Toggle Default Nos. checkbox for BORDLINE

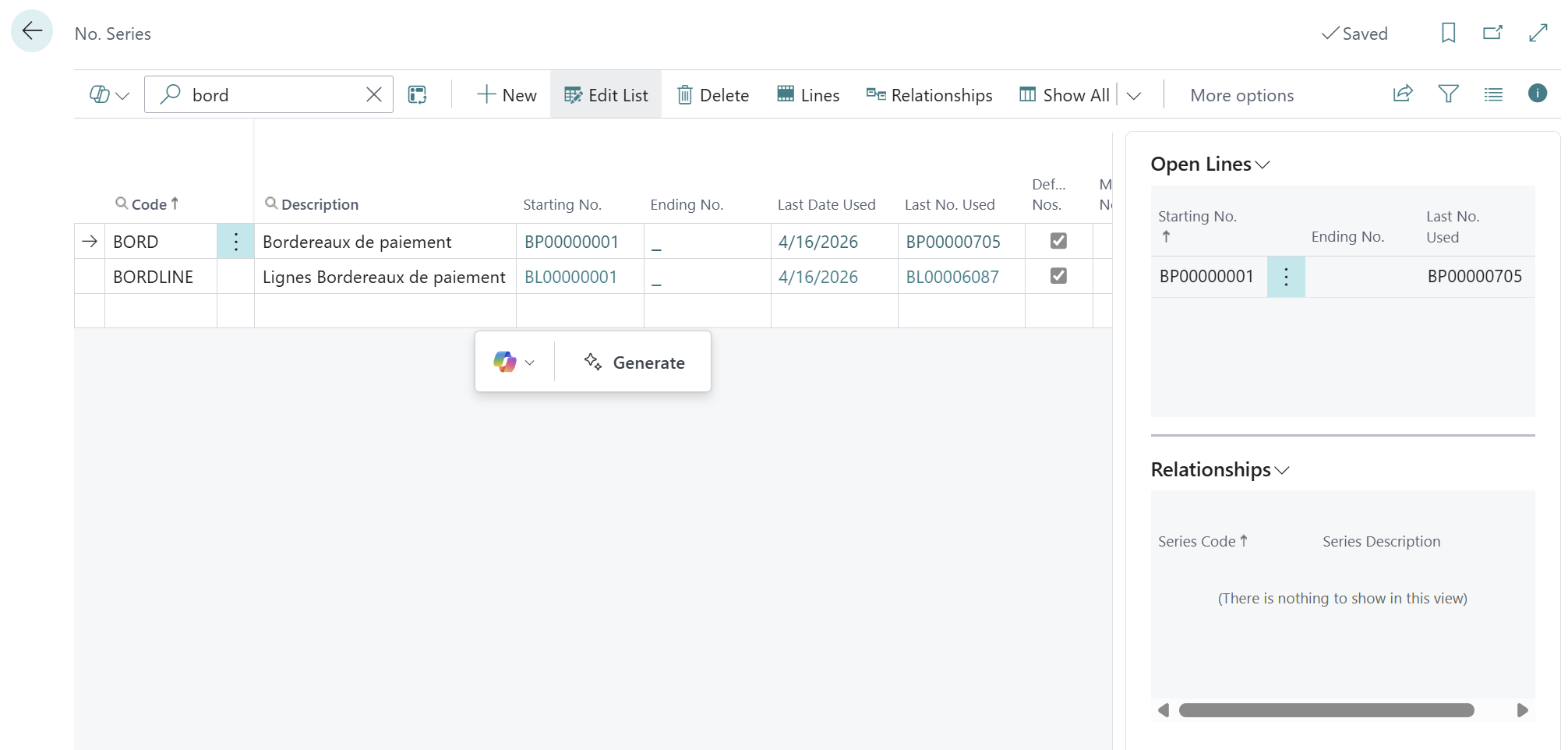pyautogui.click(x=1058, y=276)
